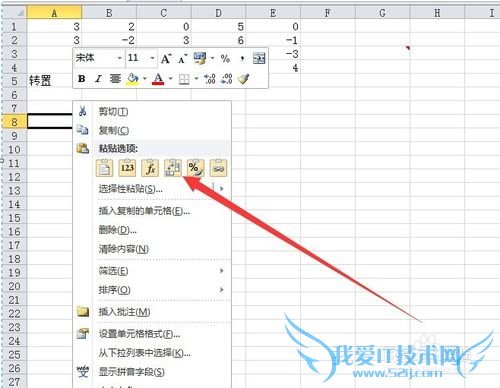Click cell D2 containing 6
500x388 pixels.
coord(218,40)
